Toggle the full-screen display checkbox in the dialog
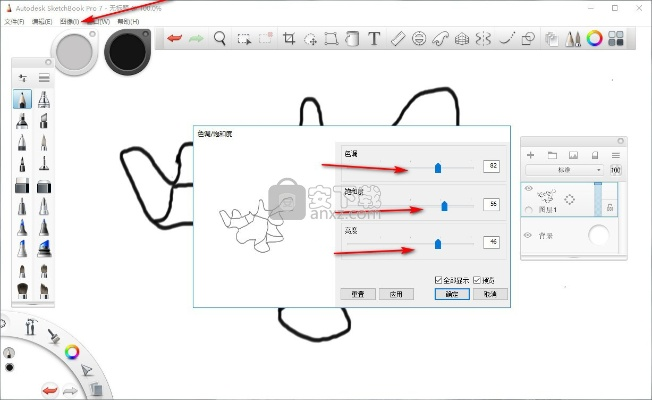This screenshot has width=652, height=400. (438, 280)
